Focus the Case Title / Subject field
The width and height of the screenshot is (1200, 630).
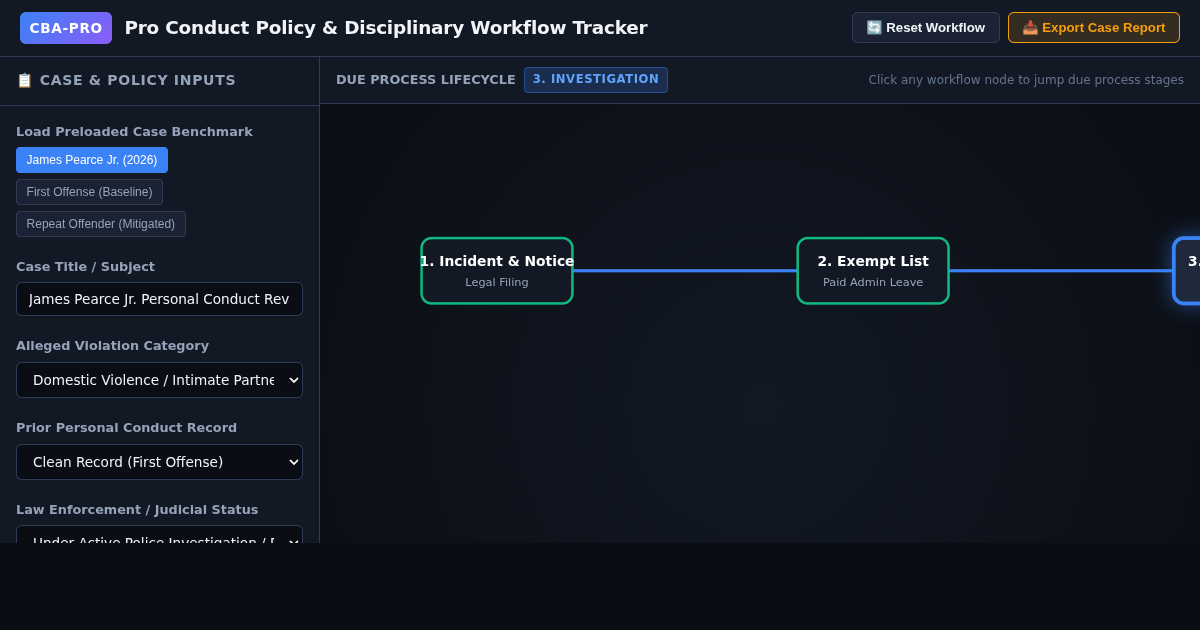(x=159, y=299)
